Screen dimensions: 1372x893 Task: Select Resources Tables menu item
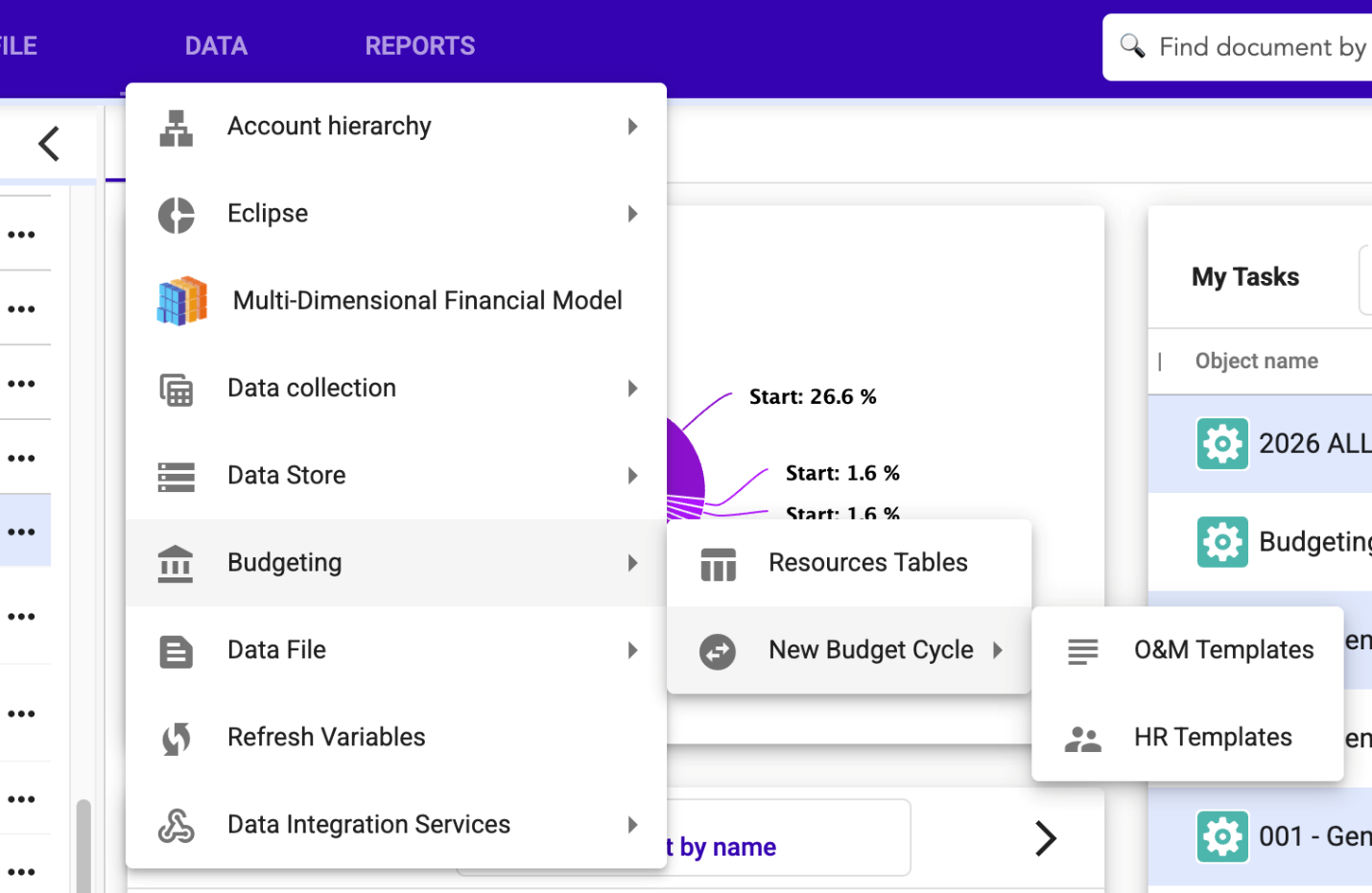[x=849, y=563]
